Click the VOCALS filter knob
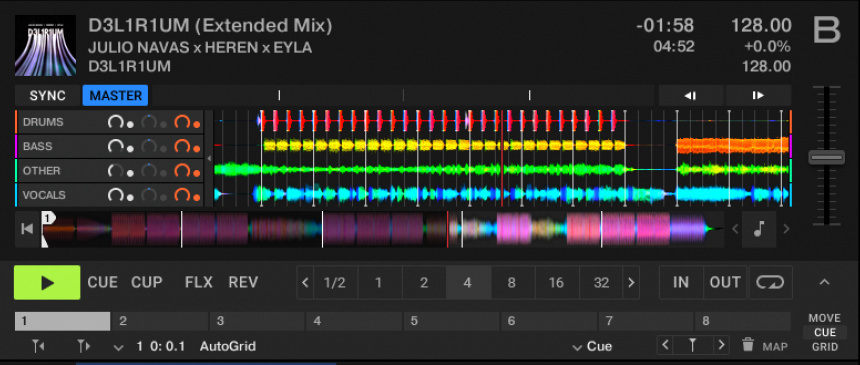 point(149,195)
